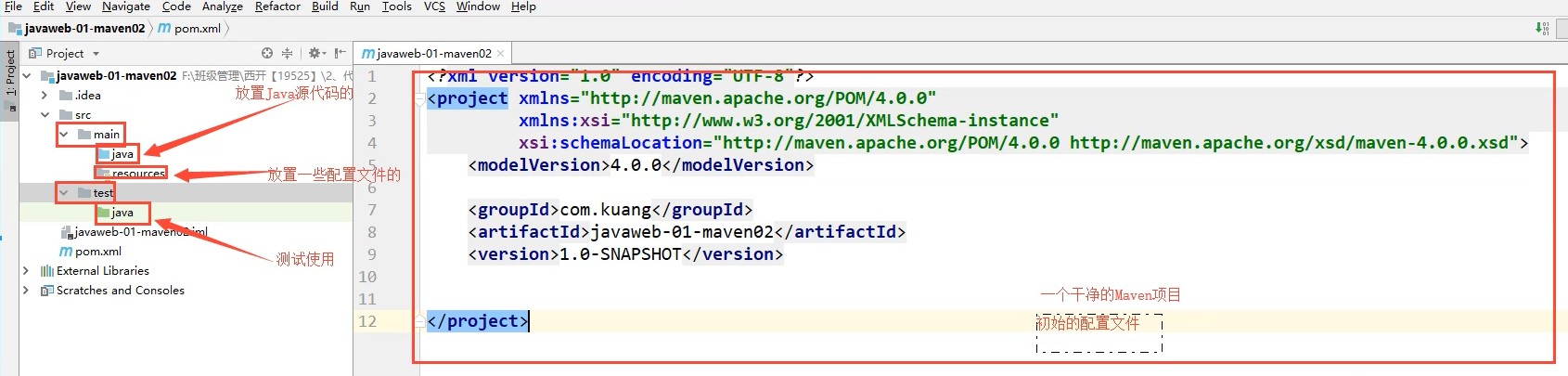Image resolution: width=1568 pixels, height=376 pixels.
Task: Click the artifactId value javaweb-01-maven02
Action: (682, 232)
